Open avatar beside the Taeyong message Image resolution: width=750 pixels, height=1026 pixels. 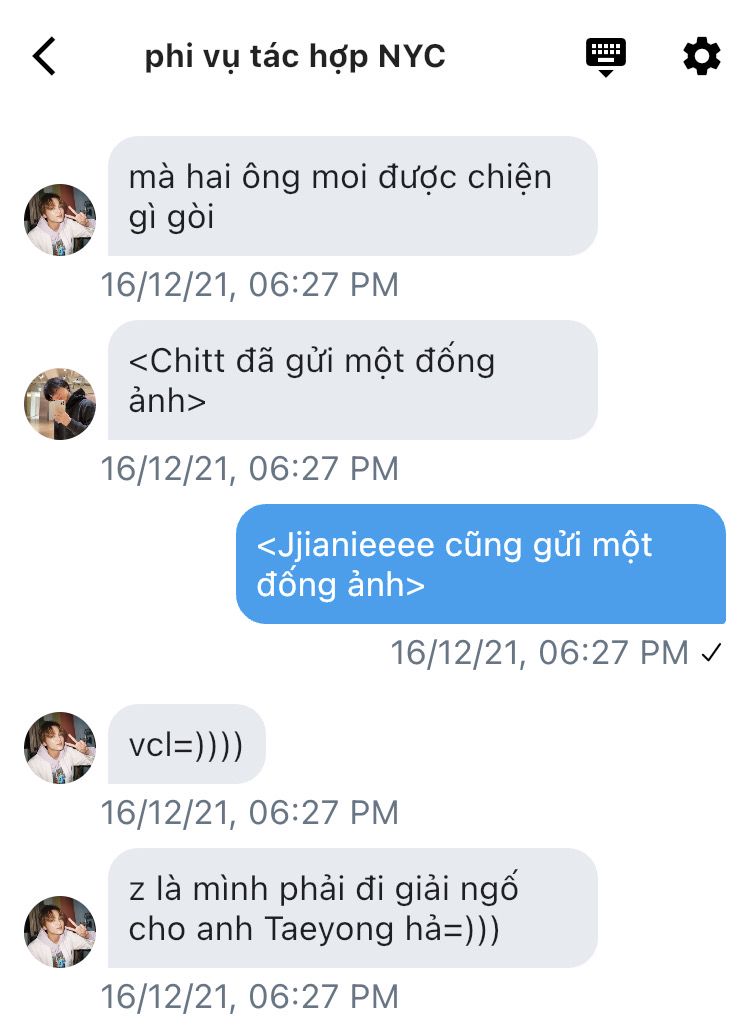click(60, 932)
